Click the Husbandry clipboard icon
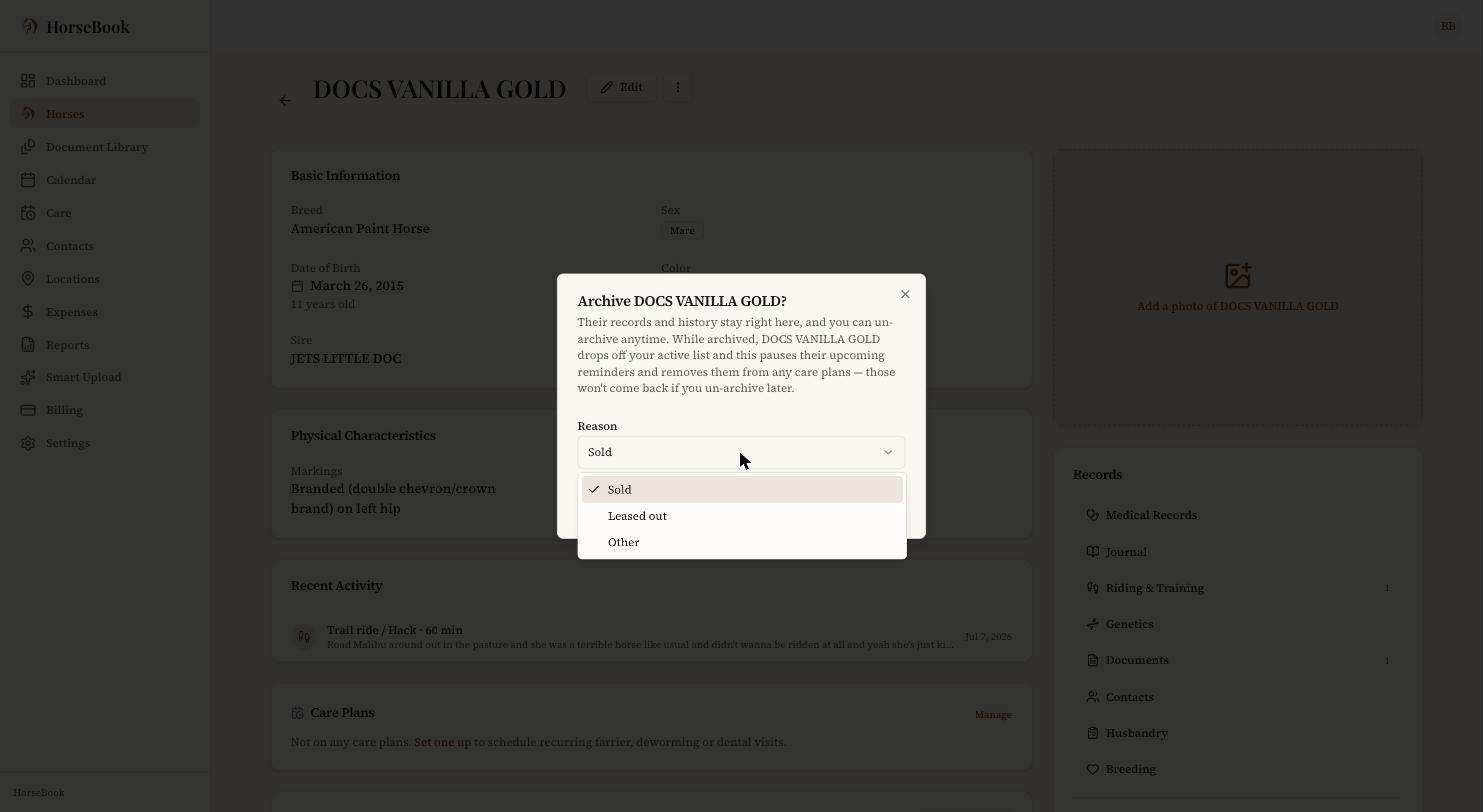1483x812 pixels. pyautogui.click(x=1092, y=733)
